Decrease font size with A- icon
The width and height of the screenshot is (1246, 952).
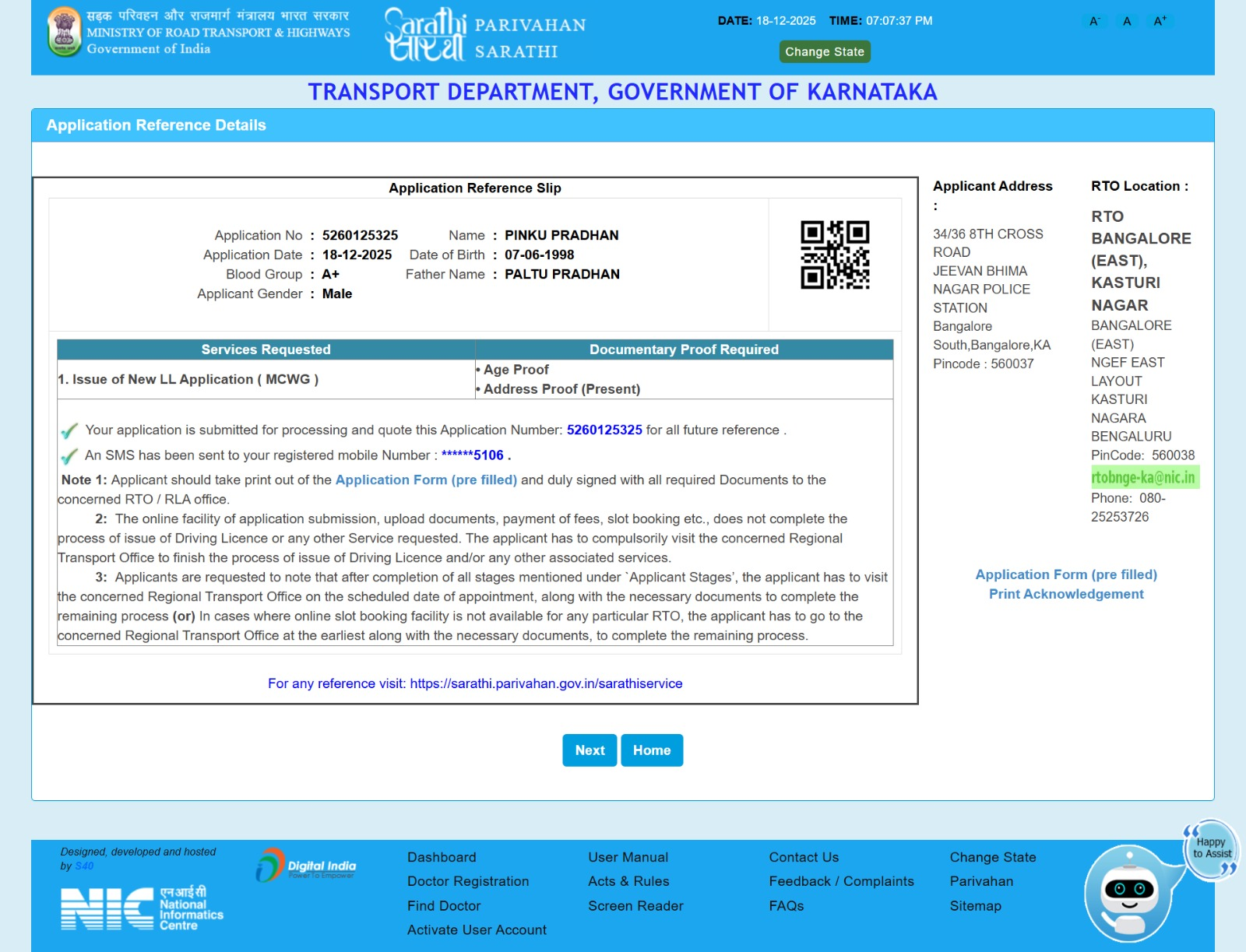pos(1094,21)
